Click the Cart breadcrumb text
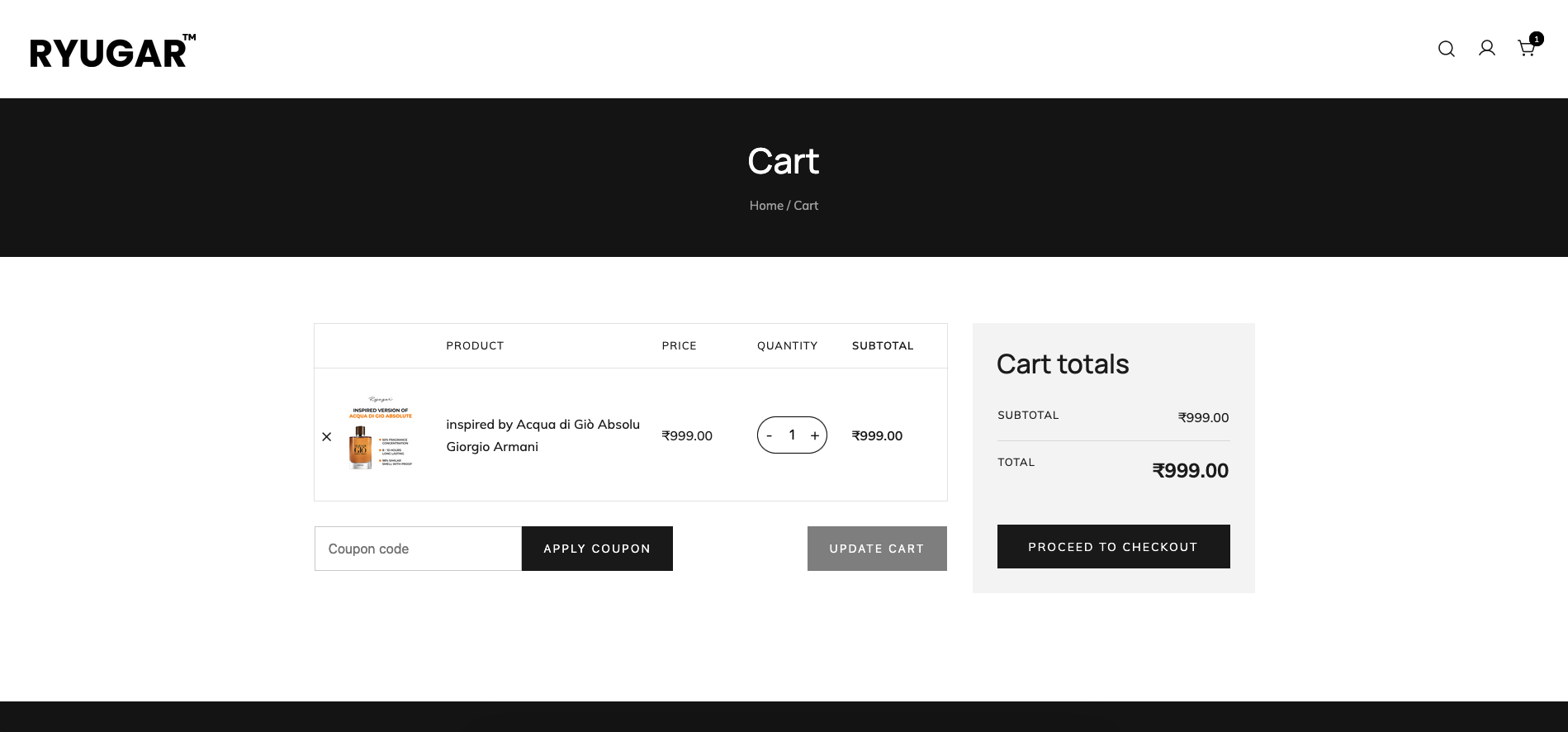 [x=806, y=206]
